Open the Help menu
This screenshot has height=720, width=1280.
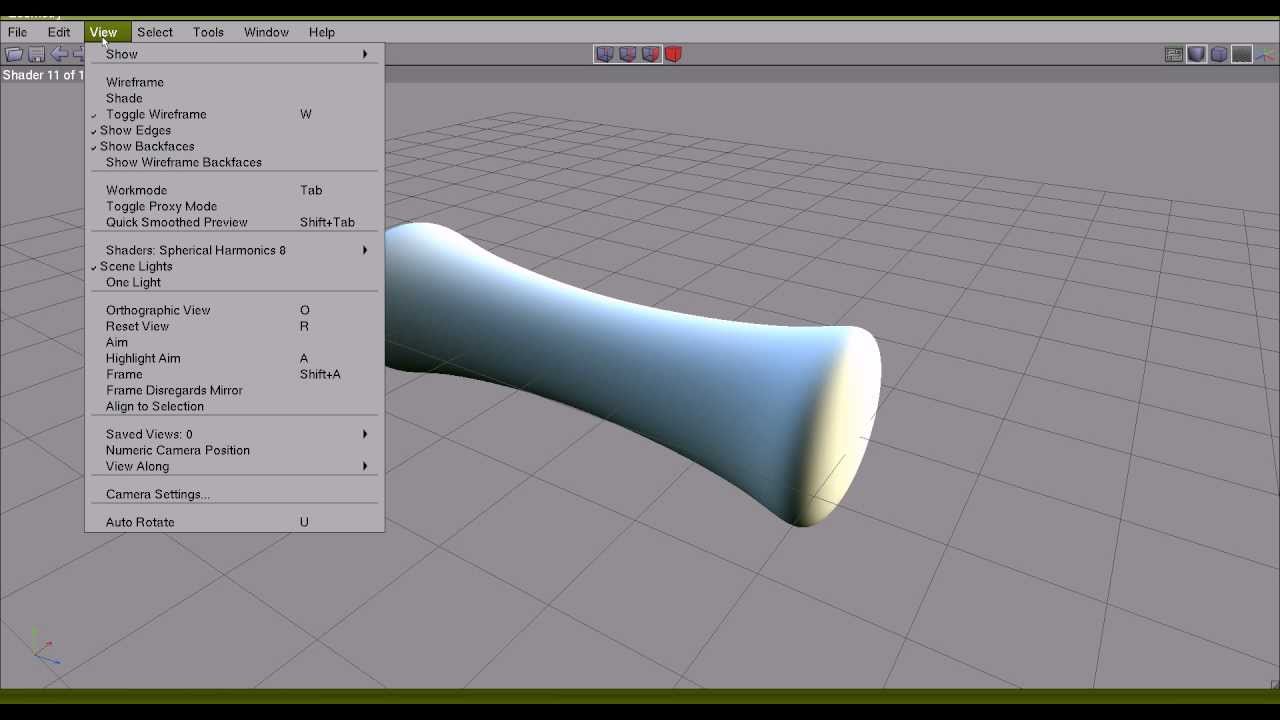(x=322, y=32)
